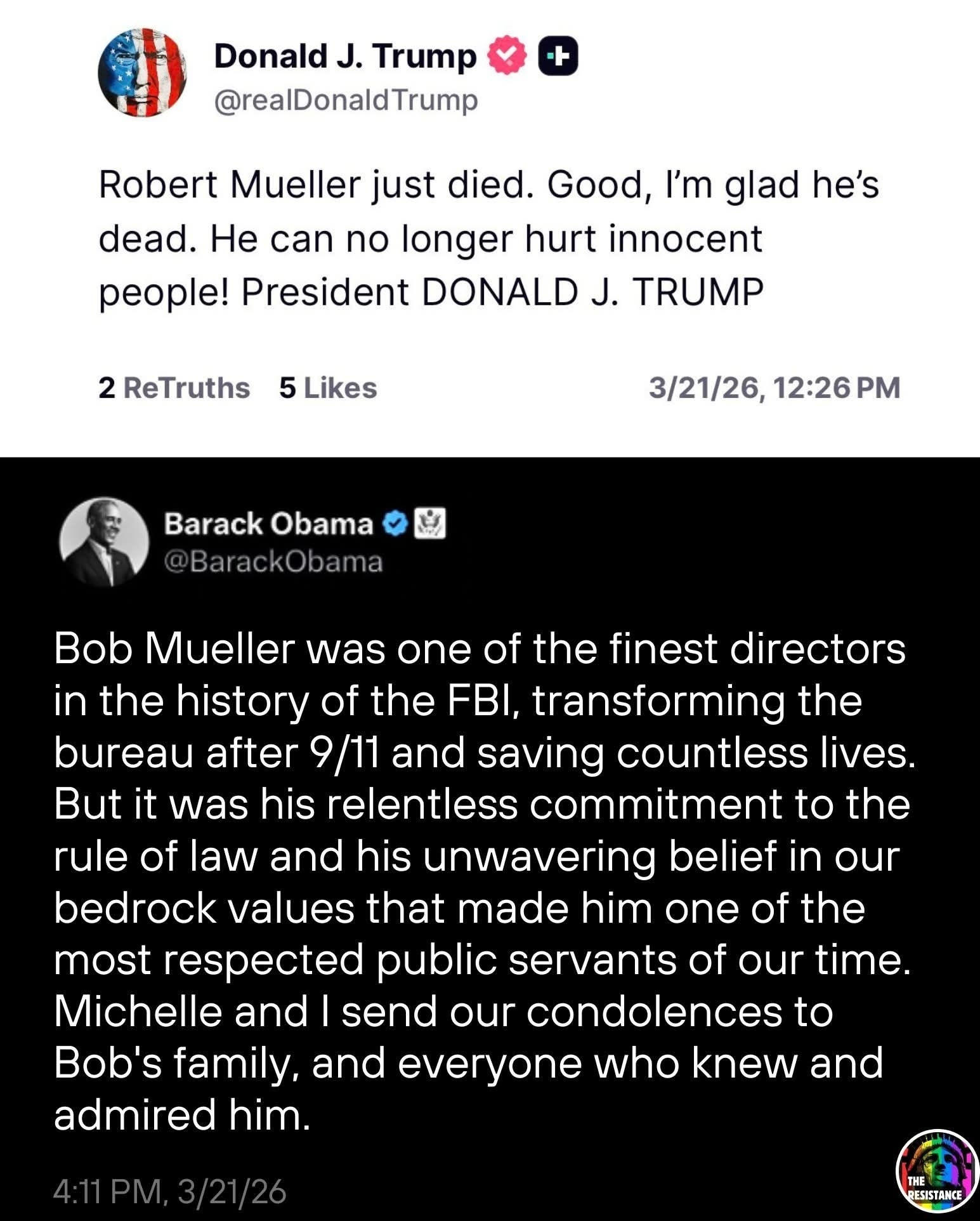The image size is (980, 1221).
Task: Click the 4:11 PM, 3/21/26 timestamp
Action: click(170, 1191)
